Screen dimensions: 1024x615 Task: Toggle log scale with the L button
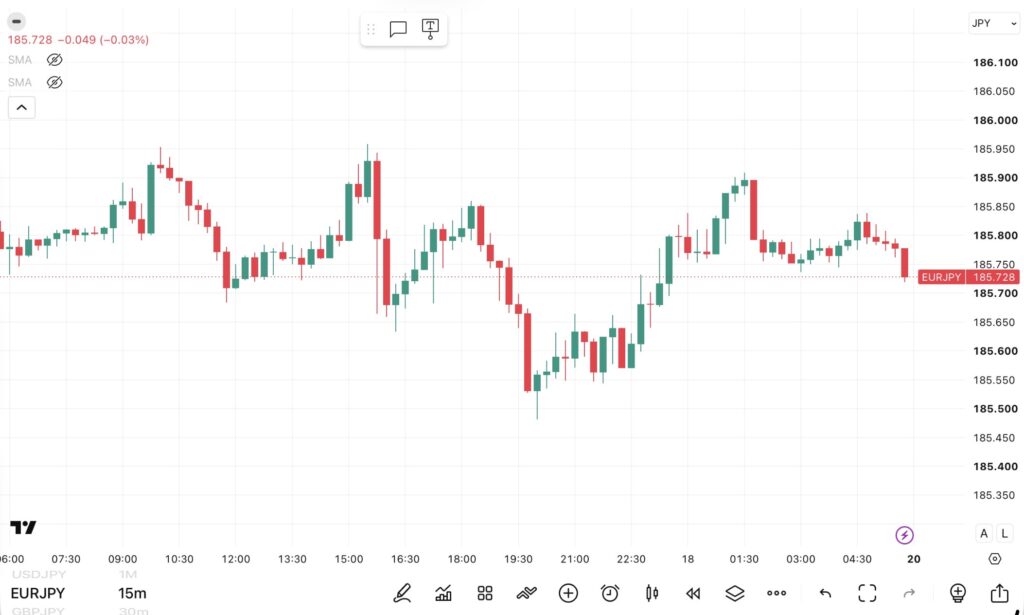pyautogui.click(x=1004, y=533)
